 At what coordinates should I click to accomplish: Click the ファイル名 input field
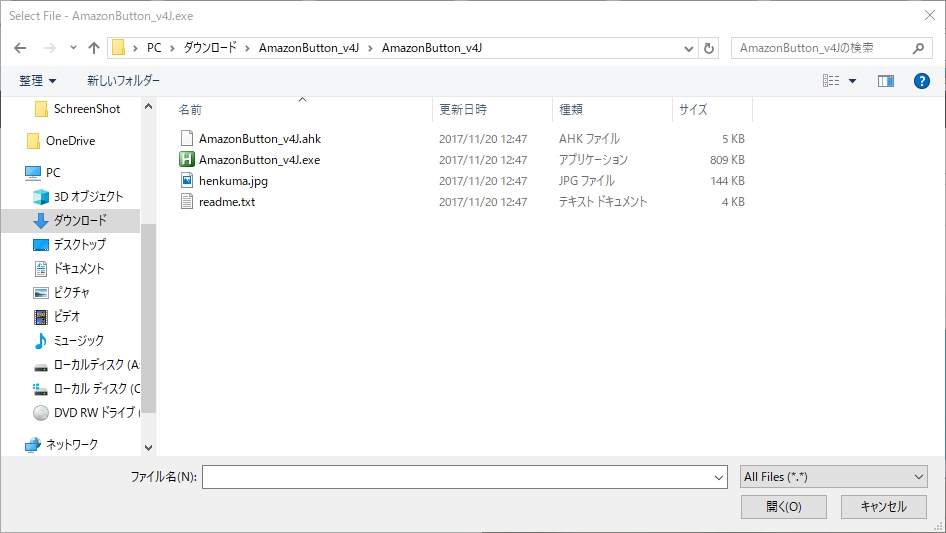457,477
